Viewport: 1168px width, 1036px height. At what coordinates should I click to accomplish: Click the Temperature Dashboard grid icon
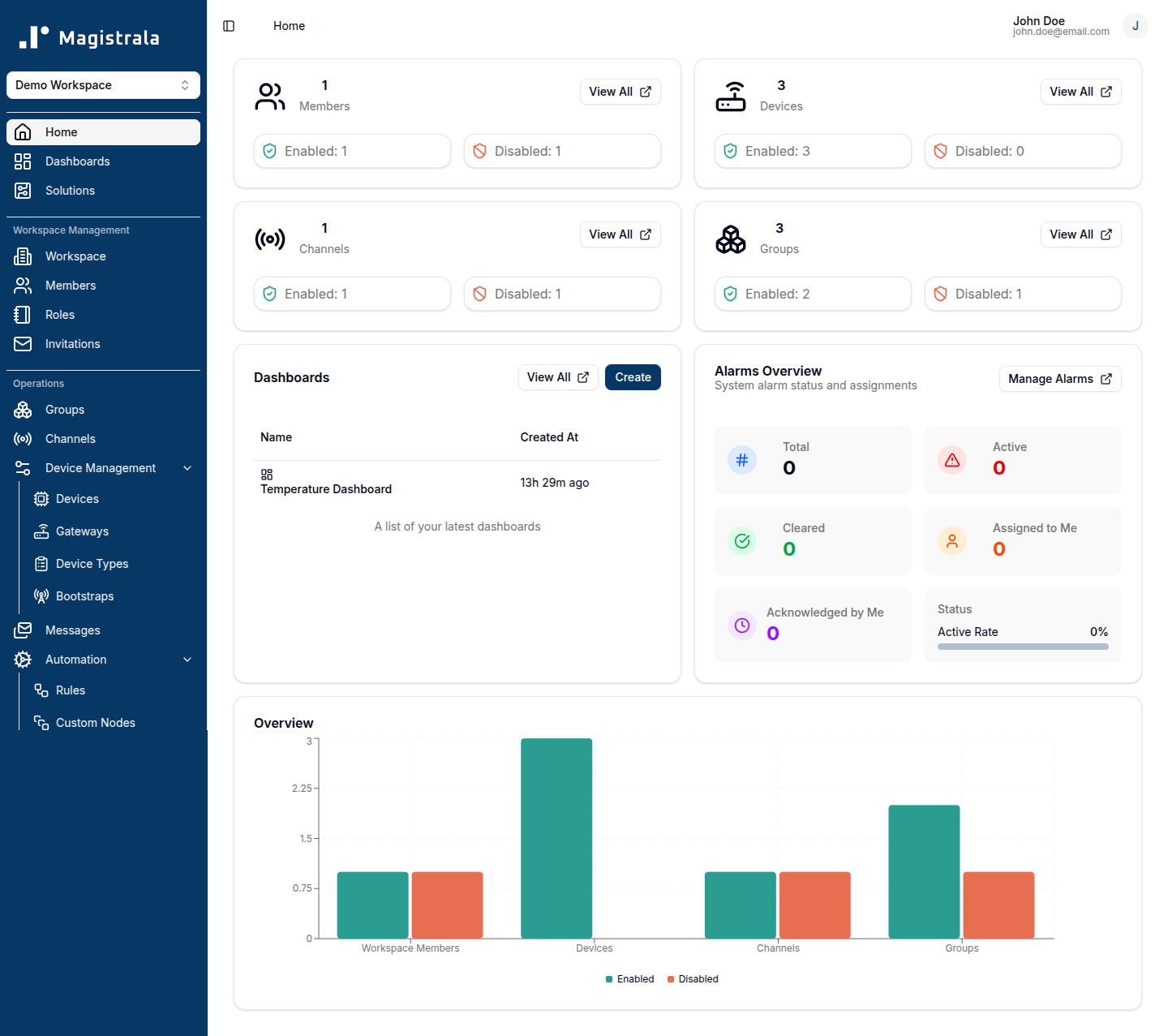point(267,475)
